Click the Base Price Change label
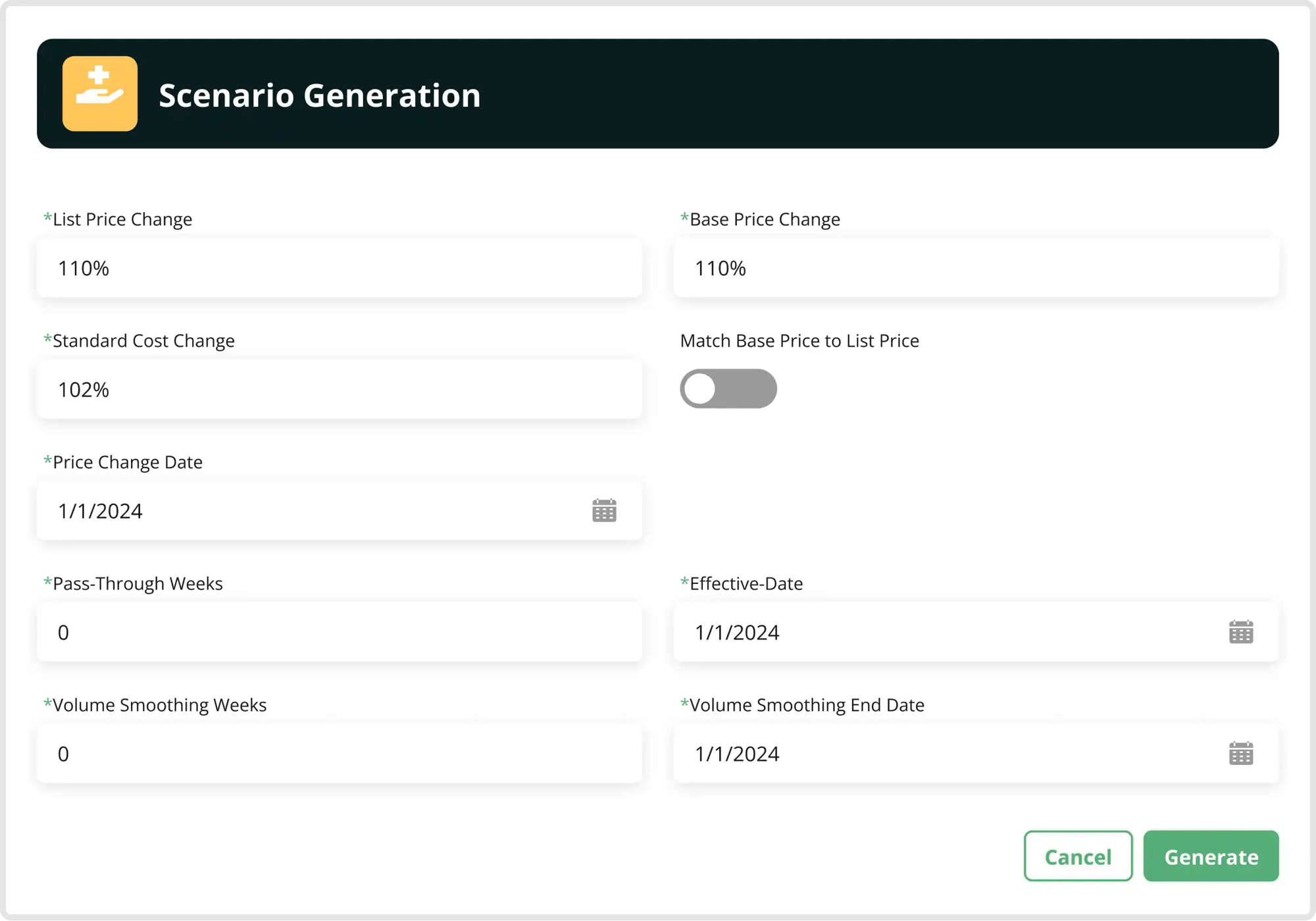The height and width of the screenshot is (921, 1316). tap(760, 219)
